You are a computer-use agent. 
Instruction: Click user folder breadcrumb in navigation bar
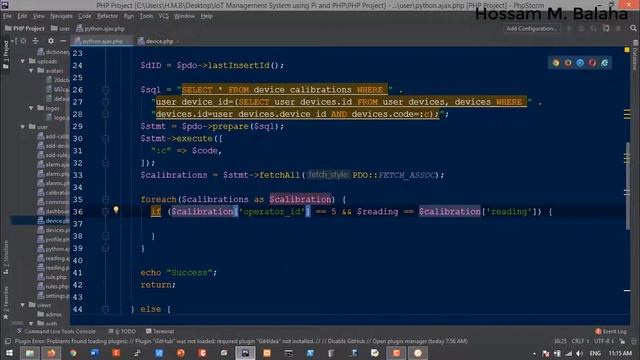click(60, 29)
